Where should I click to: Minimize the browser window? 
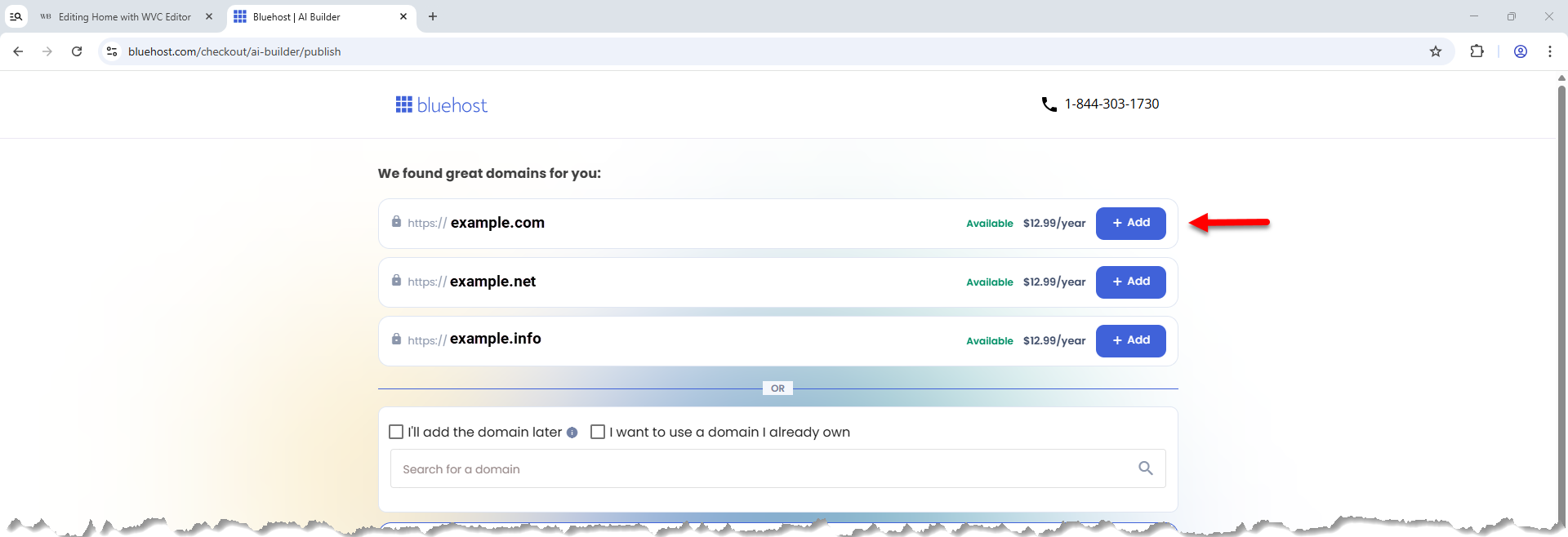(1474, 16)
